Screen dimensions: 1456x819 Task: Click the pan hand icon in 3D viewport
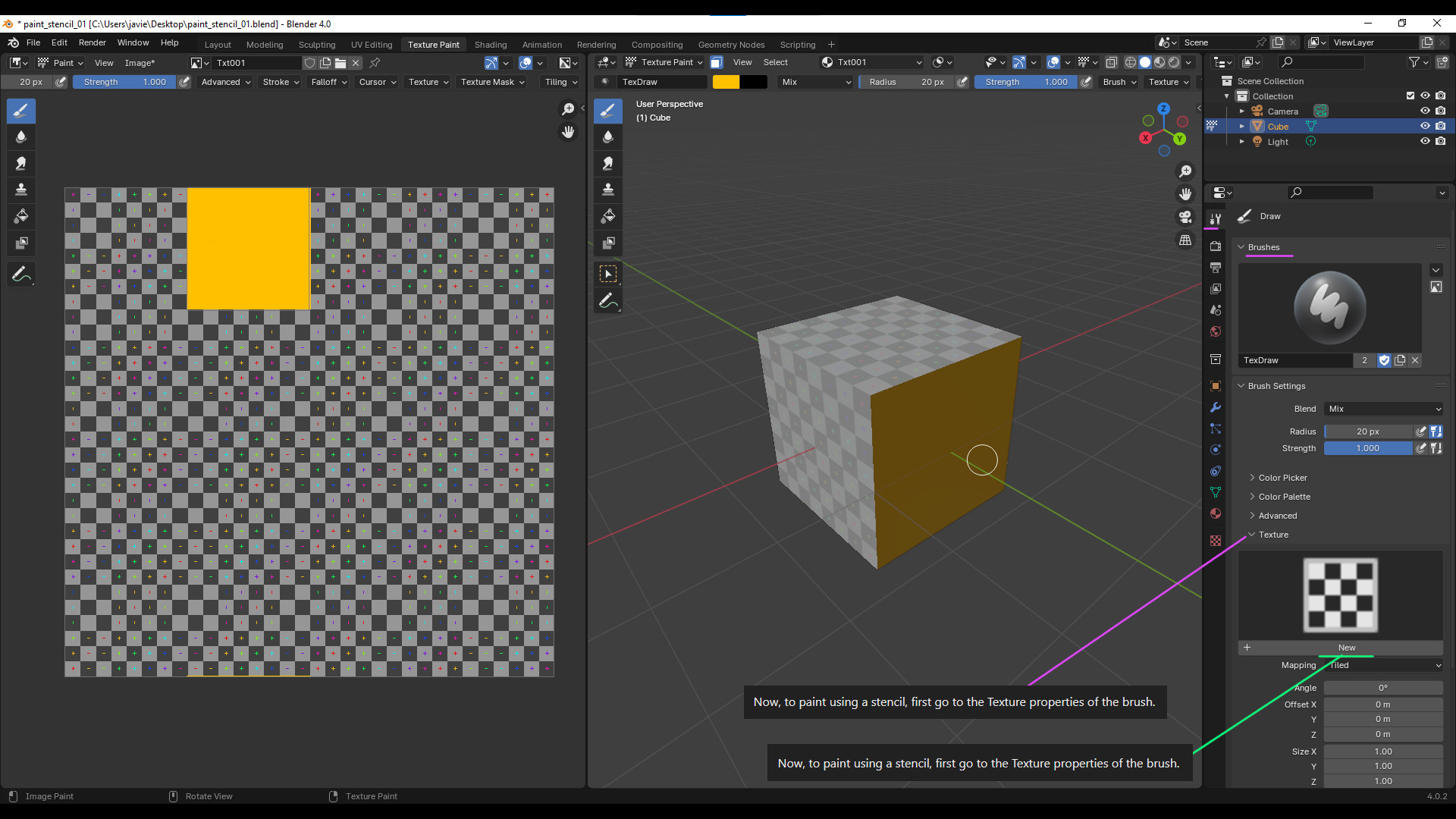pos(1185,194)
